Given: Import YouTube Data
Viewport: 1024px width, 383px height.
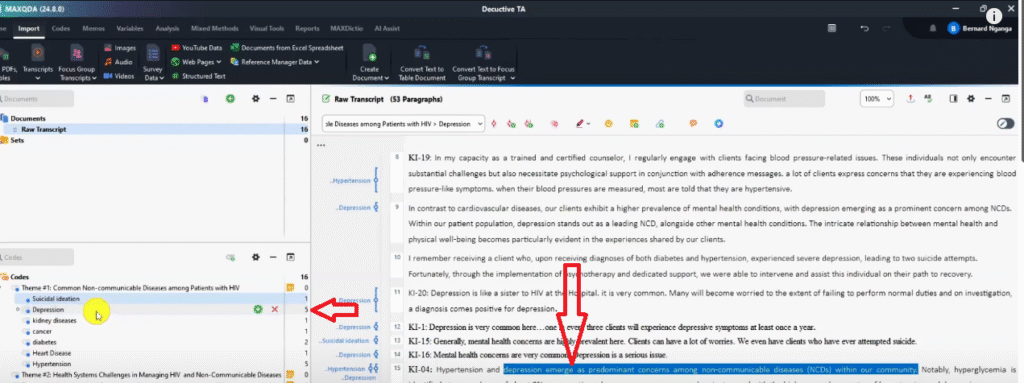Looking at the screenshot, I should click(x=197, y=48).
